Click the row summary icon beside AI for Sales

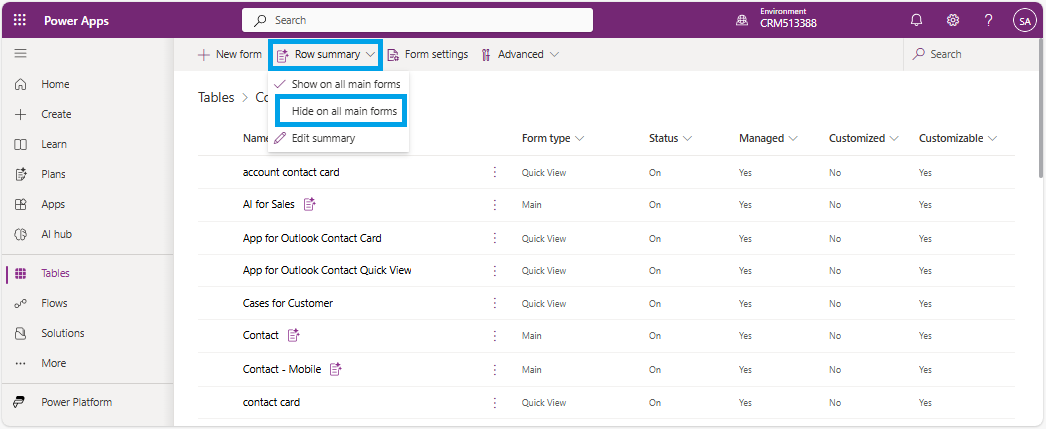click(x=310, y=204)
